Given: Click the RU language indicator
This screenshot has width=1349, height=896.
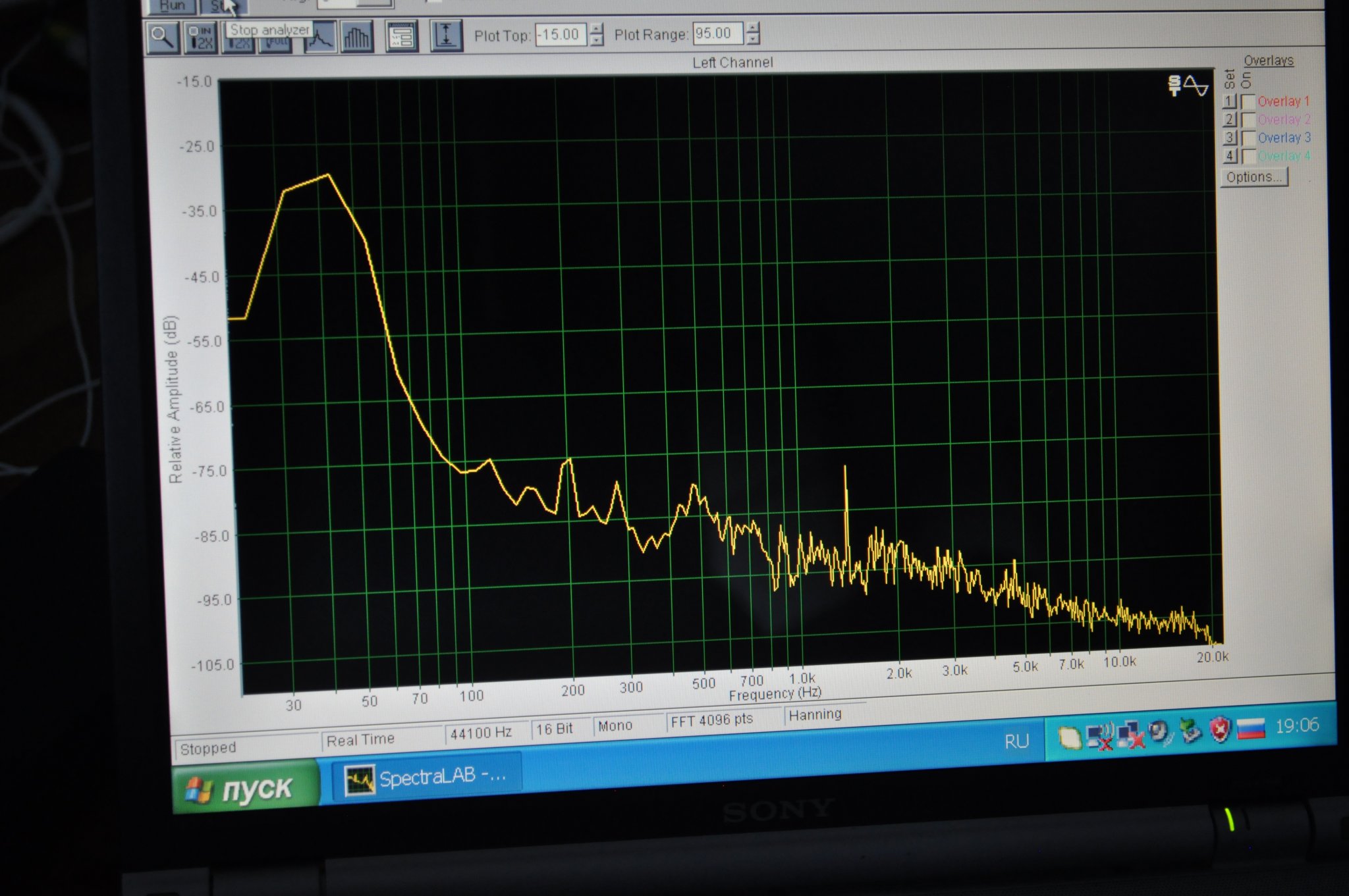Looking at the screenshot, I should click(x=1016, y=741).
